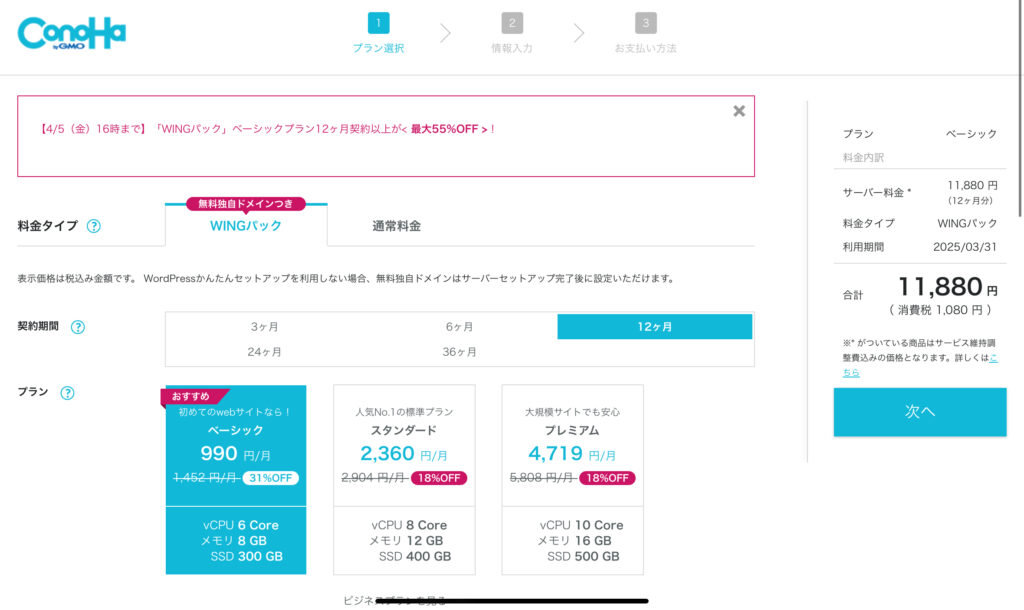Select the WINGパック pricing tab

click(246, 225)
